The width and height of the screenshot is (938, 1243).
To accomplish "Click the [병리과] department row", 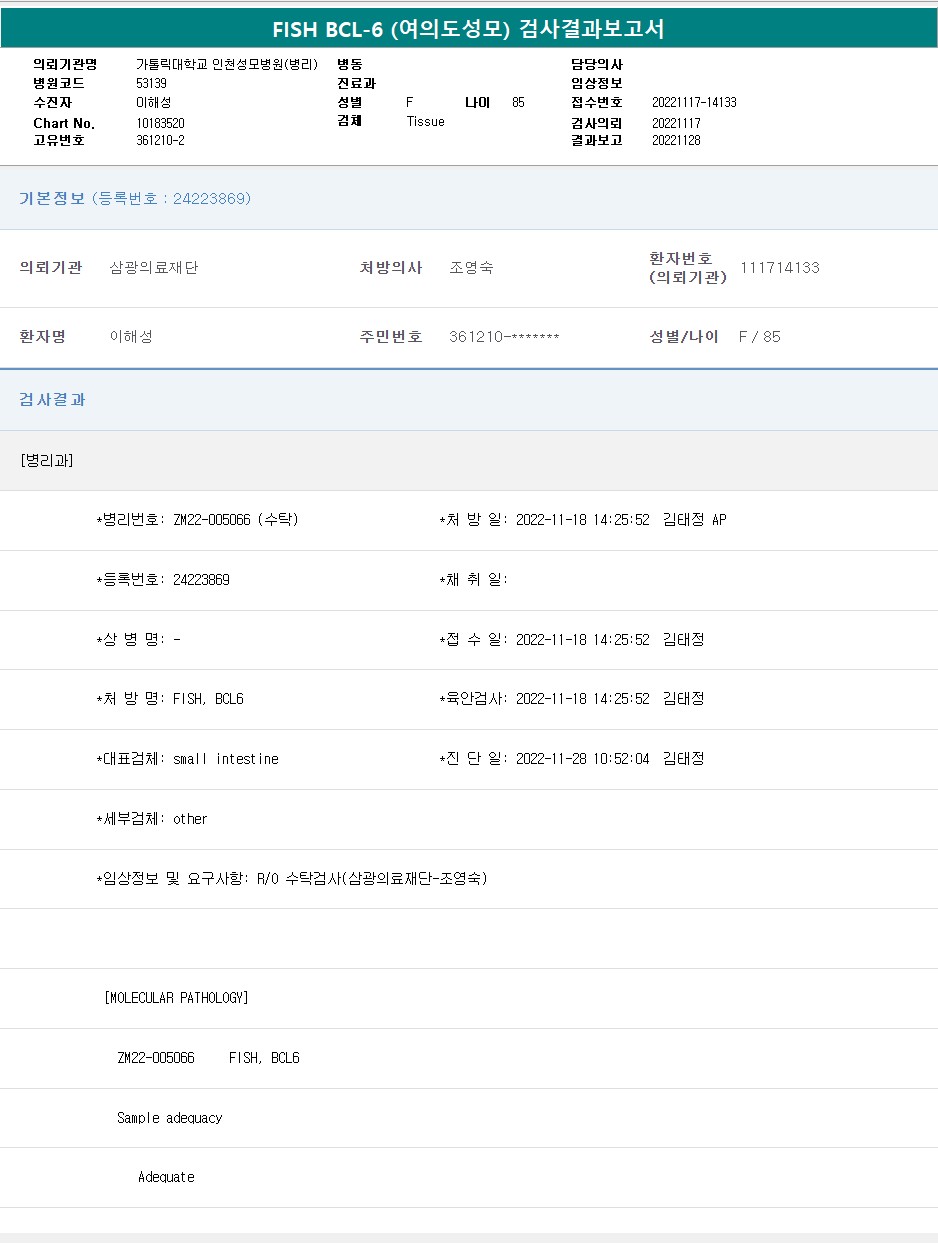I will point(46,460).
